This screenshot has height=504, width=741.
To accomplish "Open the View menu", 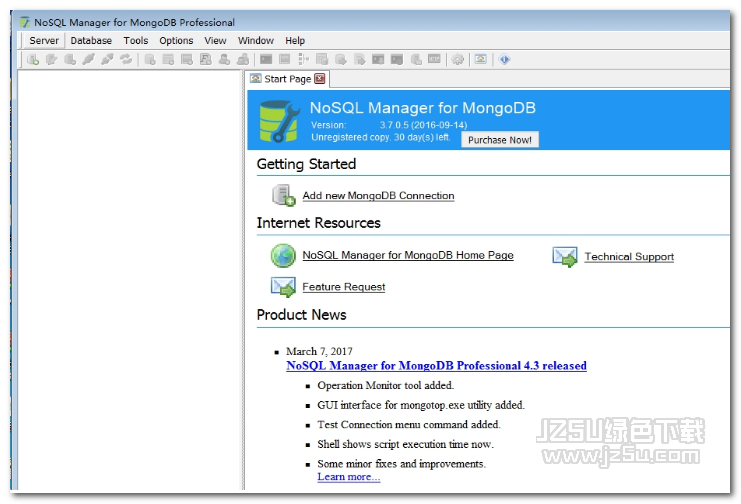I will (x=215, y=41).
